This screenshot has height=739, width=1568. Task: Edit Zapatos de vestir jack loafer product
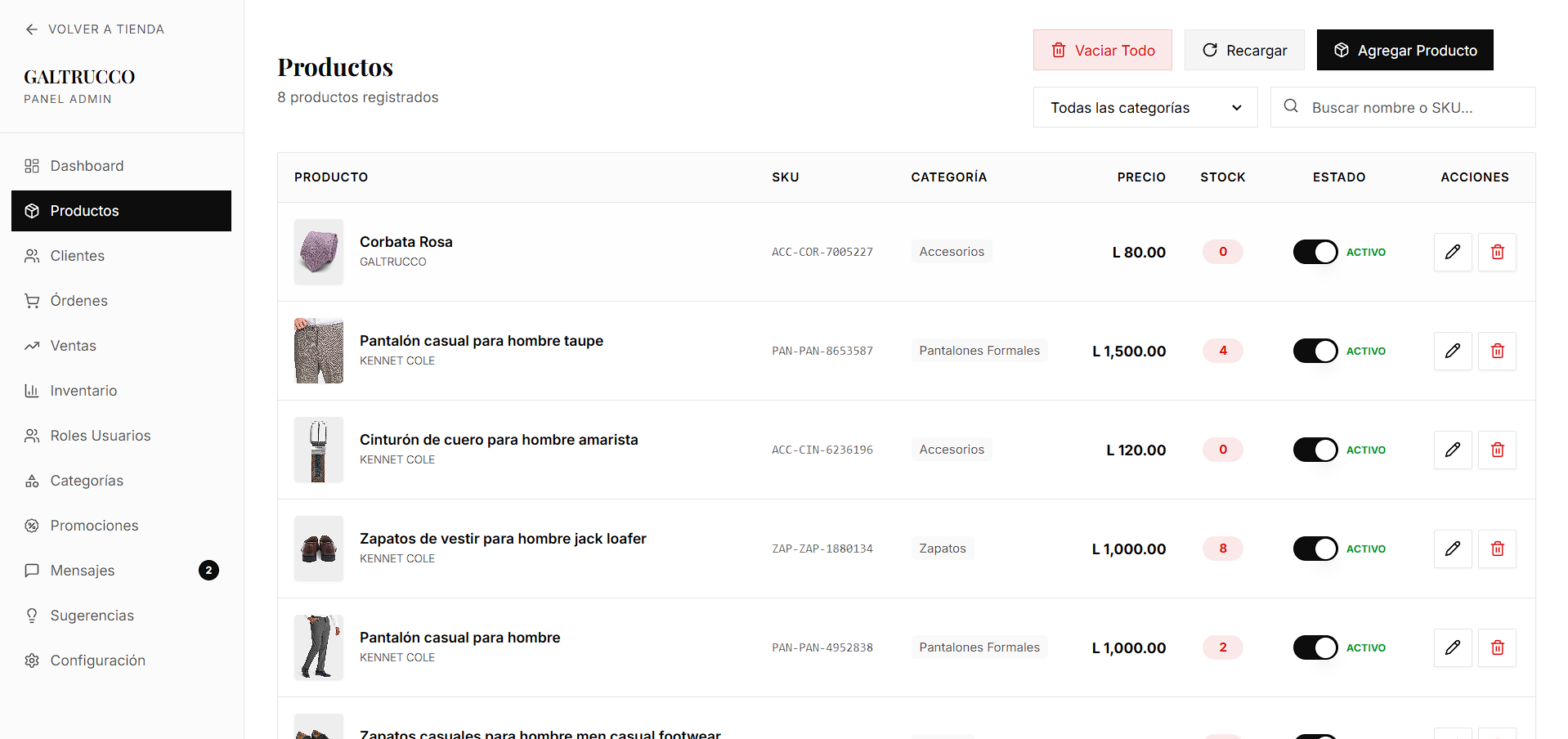(x=1452, y=549)
